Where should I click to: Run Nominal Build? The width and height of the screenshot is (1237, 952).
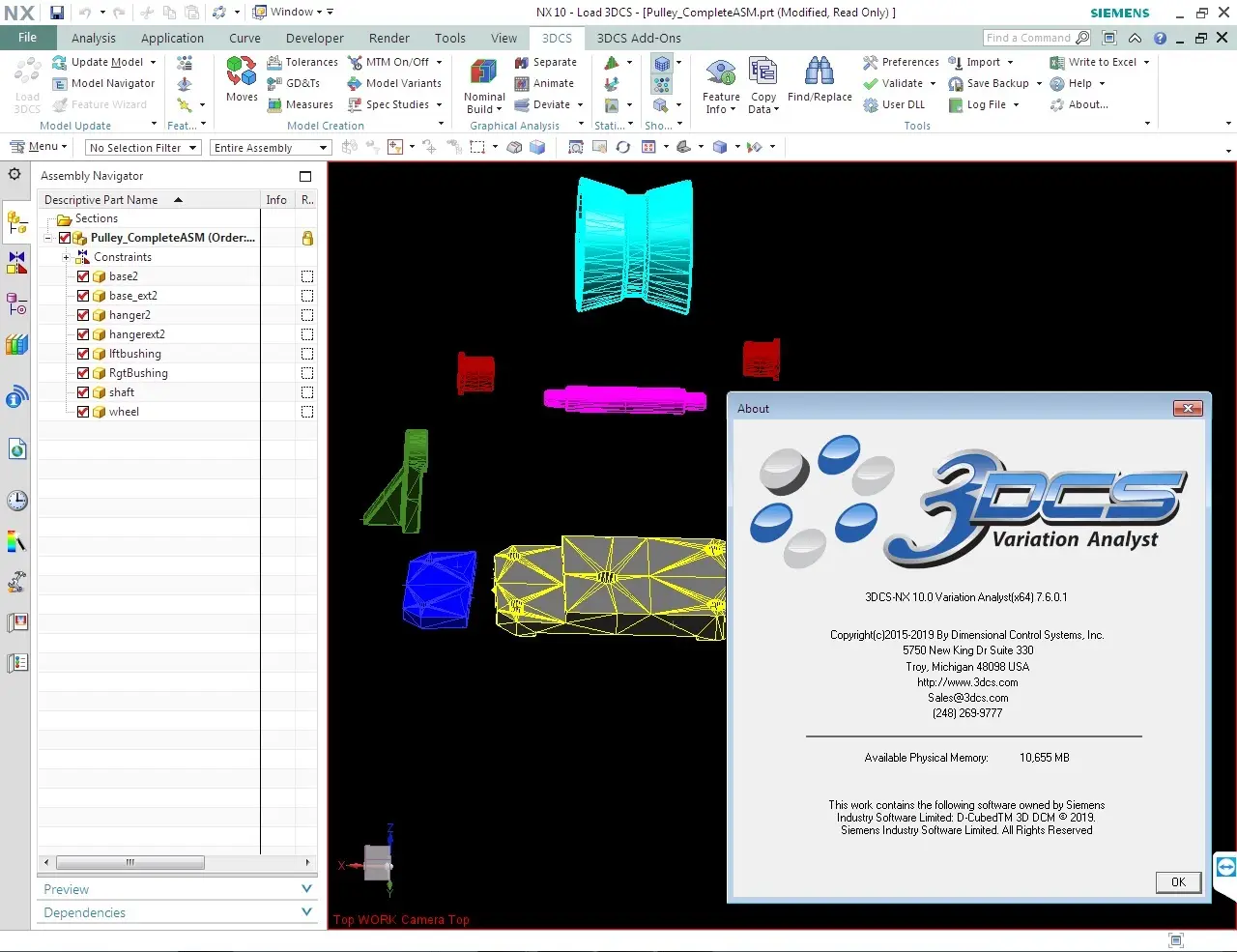pyautogui.click(x=484, y=86)
